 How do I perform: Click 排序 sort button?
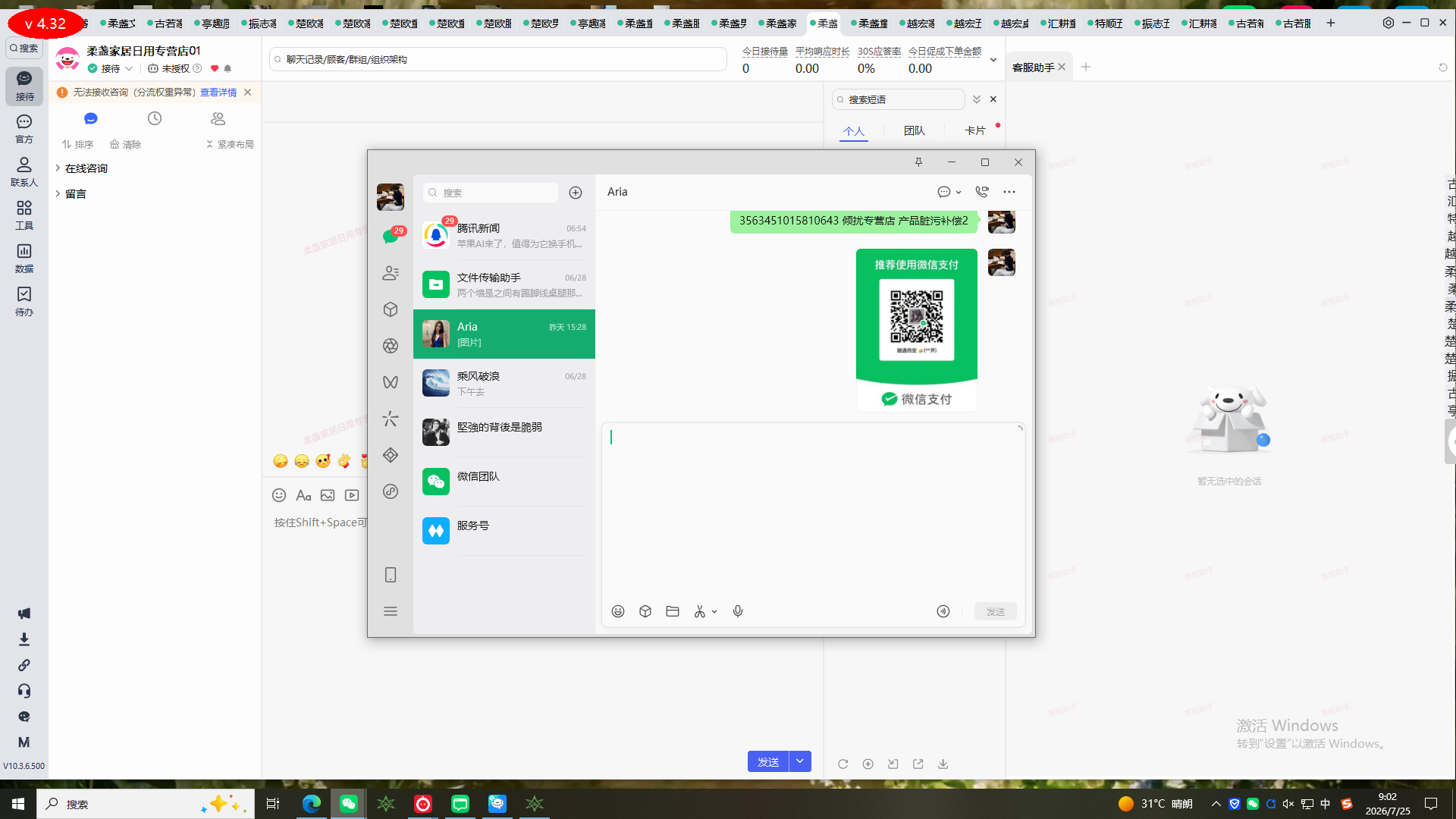pyautogui.click(x=77, y=144)
